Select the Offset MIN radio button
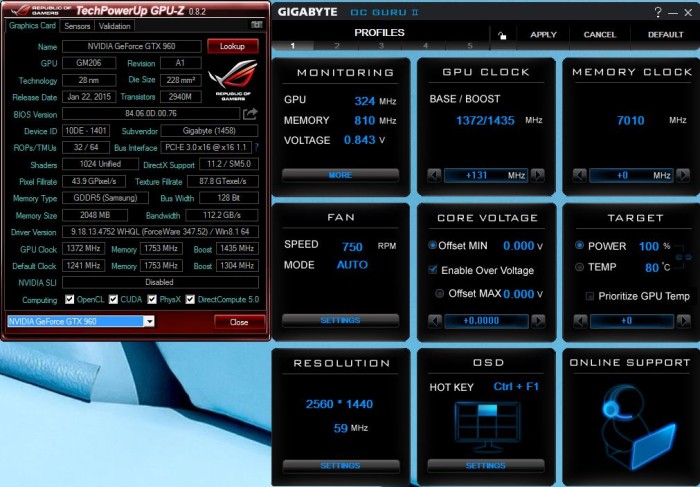This screenshot has width=700, height=487. pyautogui.click(x=432, y=245)
